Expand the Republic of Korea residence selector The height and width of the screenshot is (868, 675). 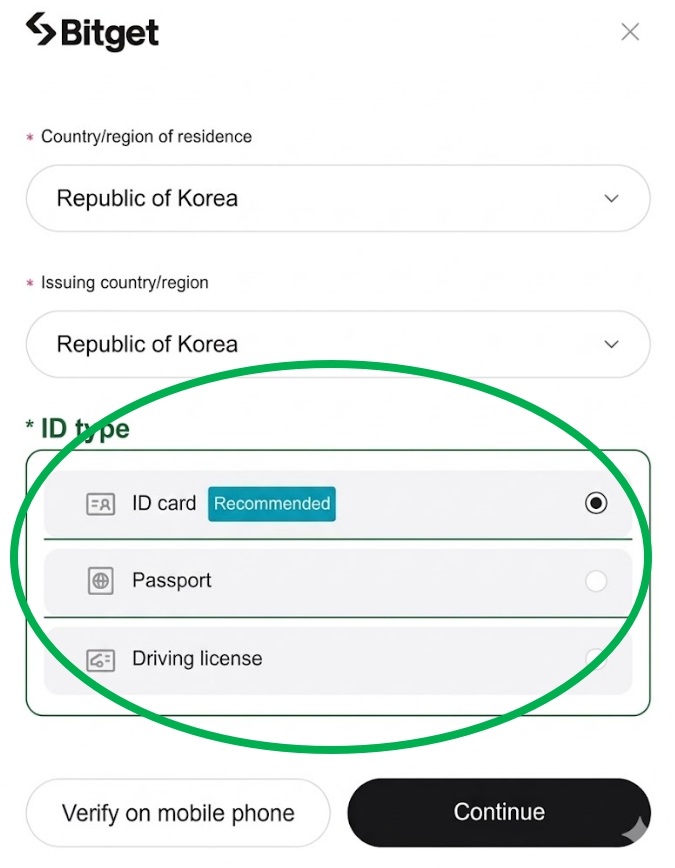point(337,198)
